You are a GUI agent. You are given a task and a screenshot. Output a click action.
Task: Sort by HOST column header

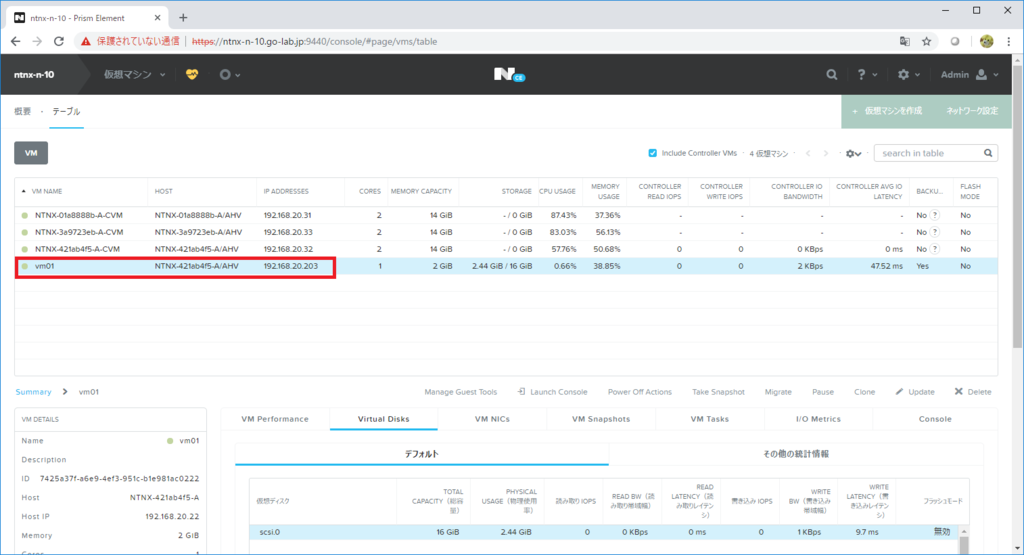tap(164, 191)
